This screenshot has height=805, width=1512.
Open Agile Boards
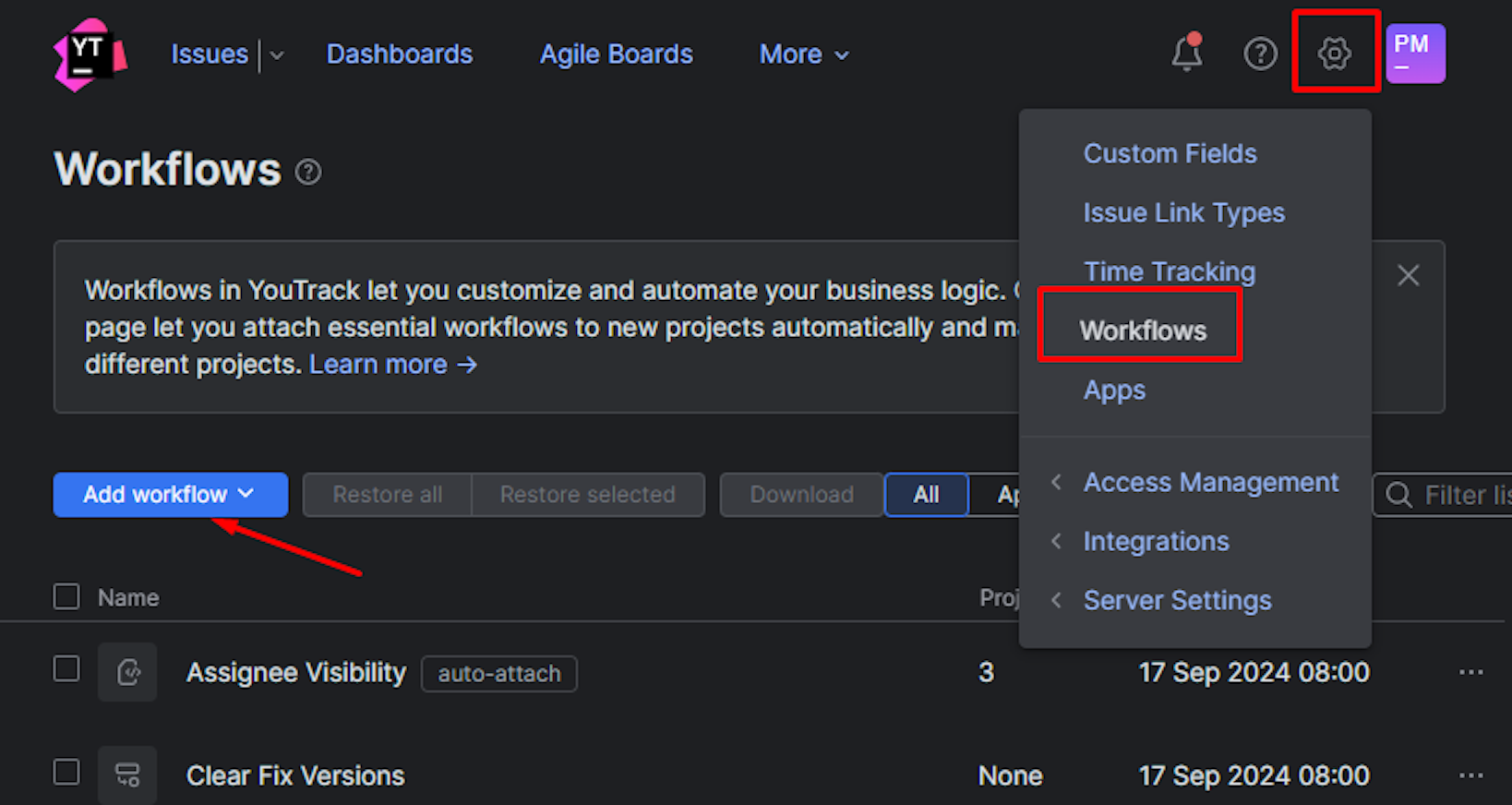click(x=617, y=54)
